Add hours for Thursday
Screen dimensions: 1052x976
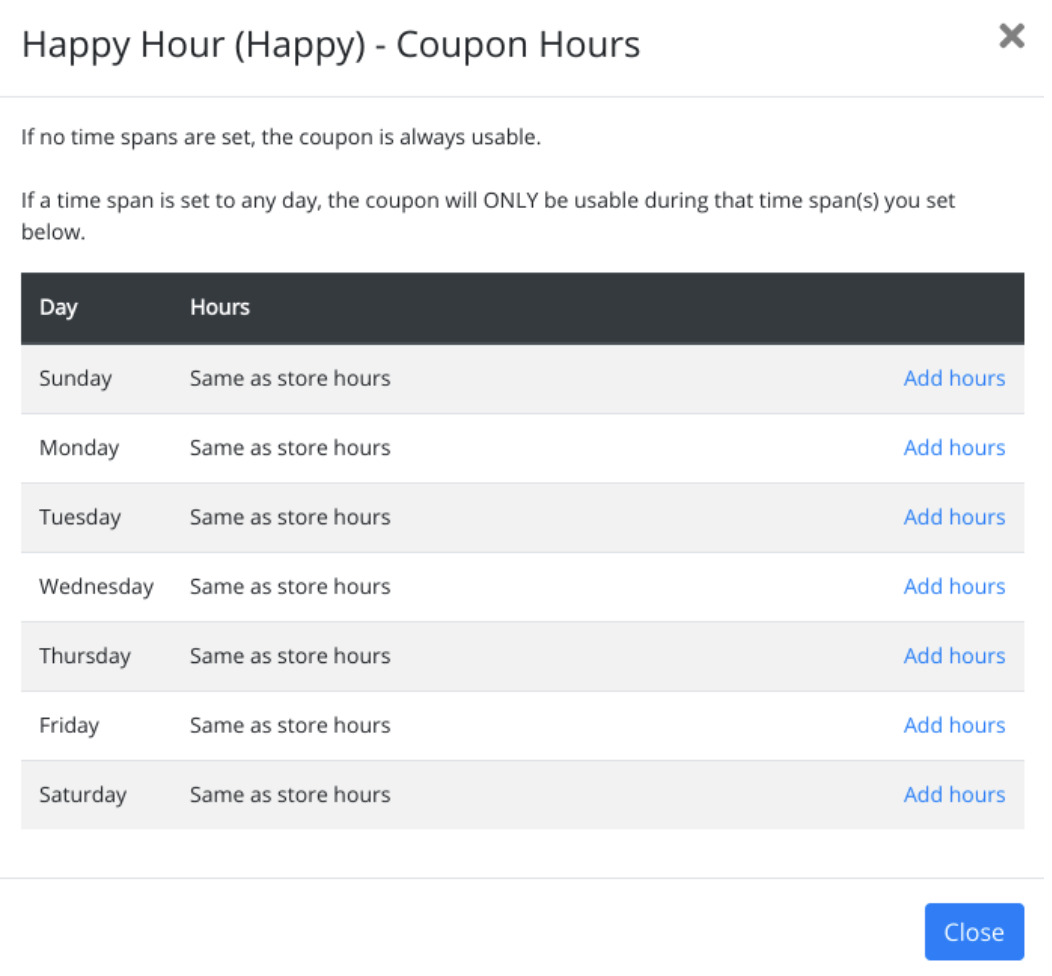point(954,655)
